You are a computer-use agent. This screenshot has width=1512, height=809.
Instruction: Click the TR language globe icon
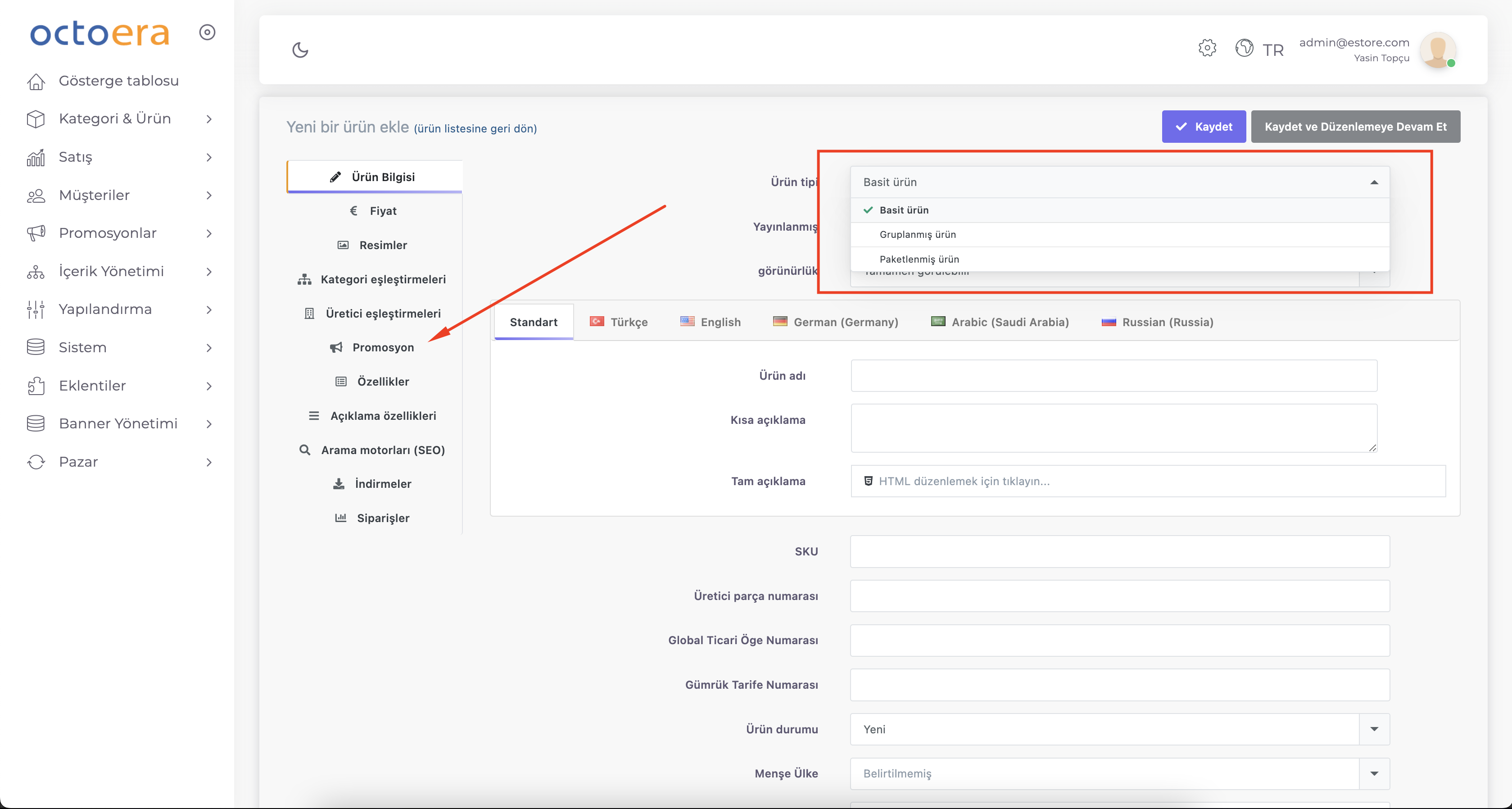1244,48
